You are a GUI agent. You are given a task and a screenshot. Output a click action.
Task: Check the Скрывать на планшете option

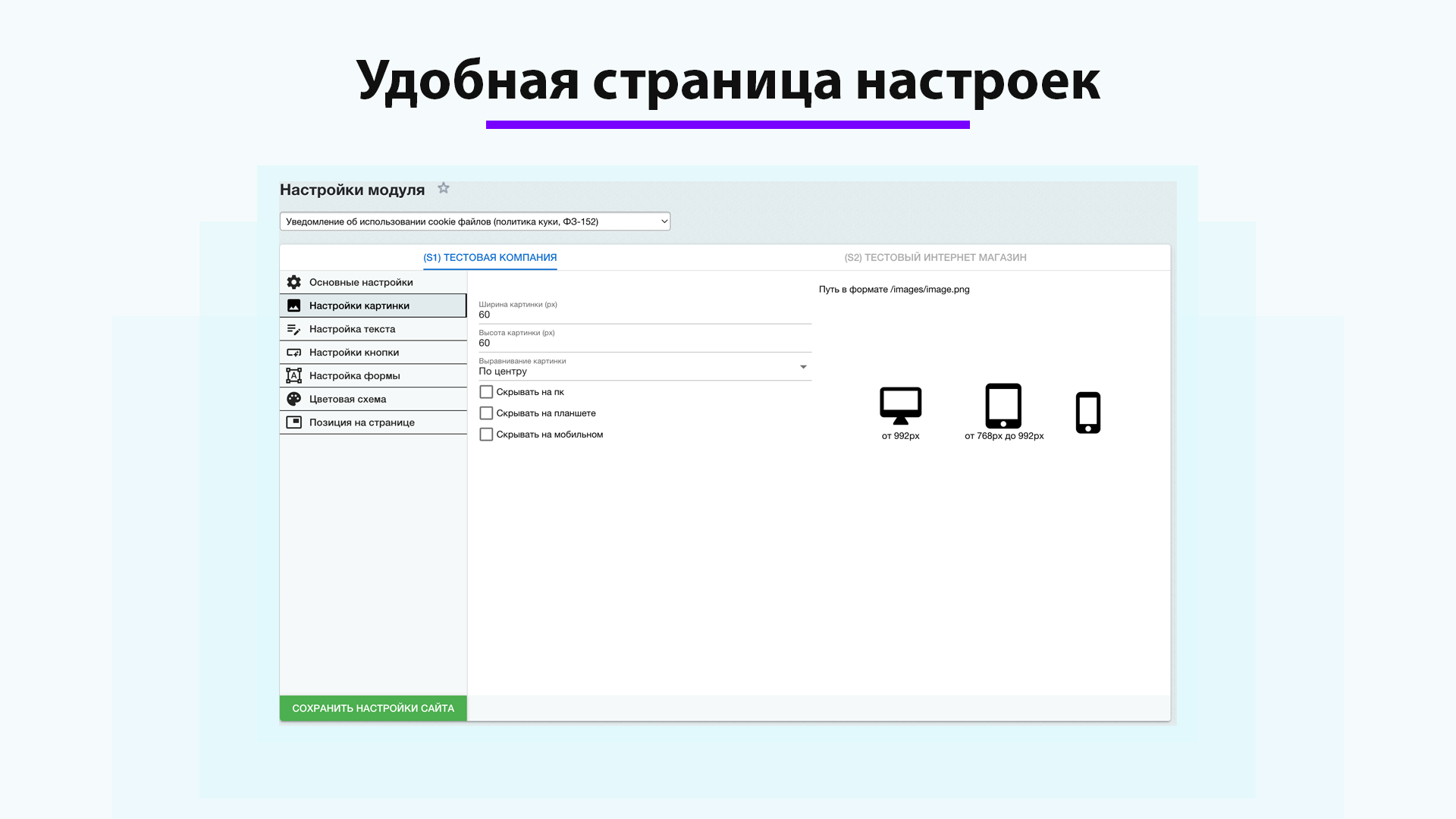click(x=486, y=413)
